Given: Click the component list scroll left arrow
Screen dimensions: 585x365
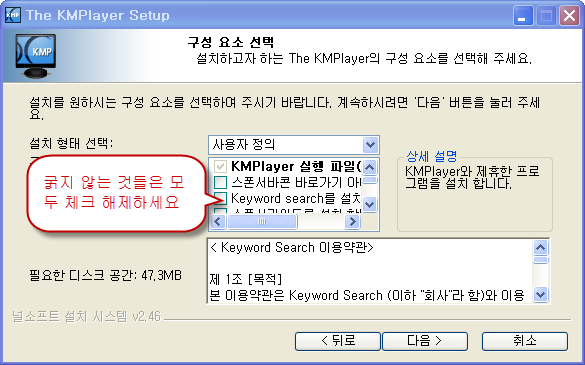Looking at the screenshot, I should (x=218, y=222).
